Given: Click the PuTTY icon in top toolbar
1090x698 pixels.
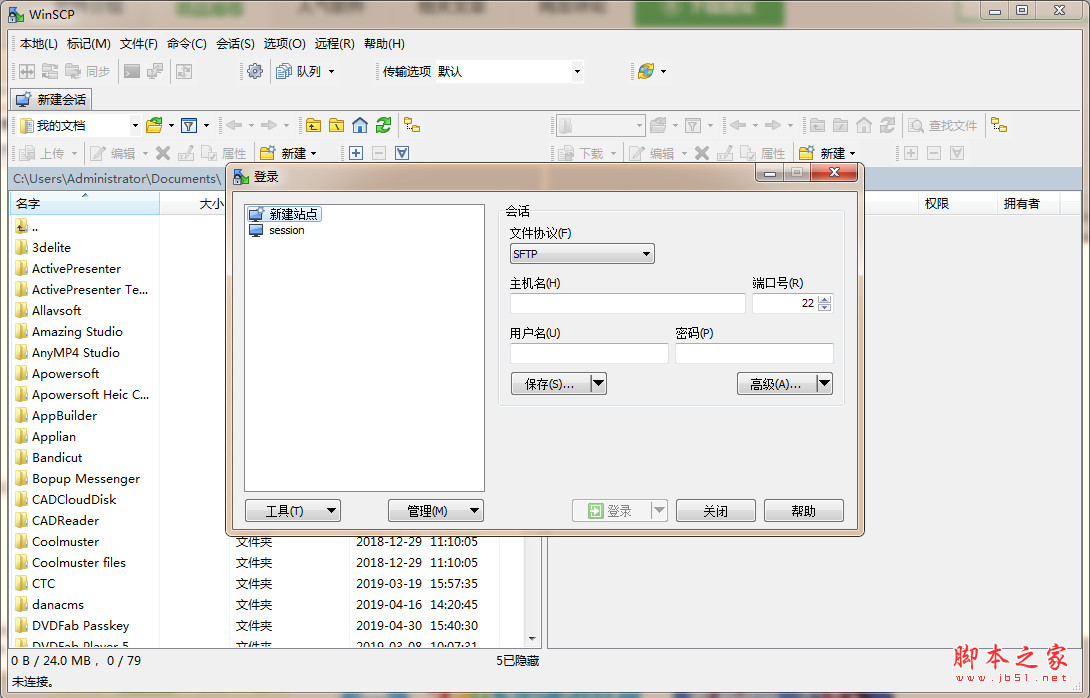Looking at the screenshot, I should click(154, 71).
